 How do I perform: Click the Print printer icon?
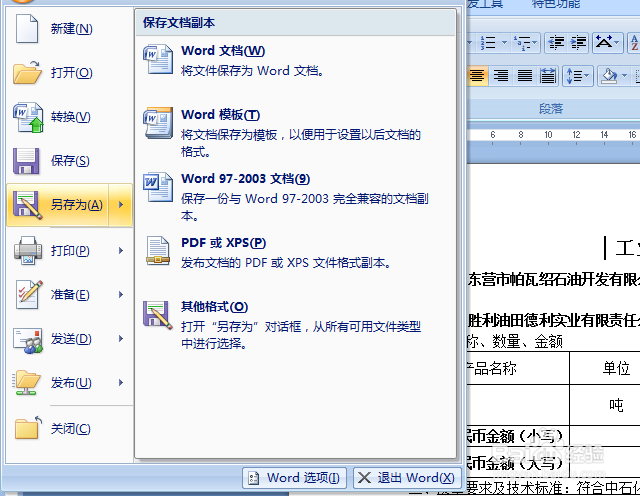(x=28, y=250)
